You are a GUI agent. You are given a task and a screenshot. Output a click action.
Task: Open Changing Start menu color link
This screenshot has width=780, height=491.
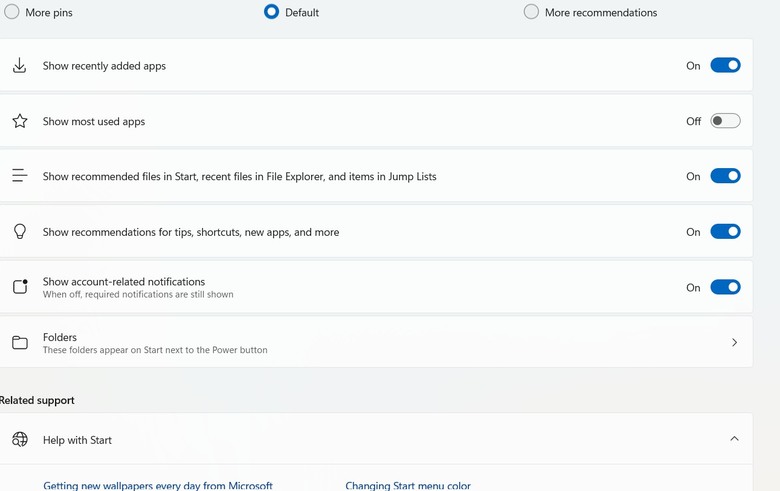pyautogui.click(x=408, y=486)
